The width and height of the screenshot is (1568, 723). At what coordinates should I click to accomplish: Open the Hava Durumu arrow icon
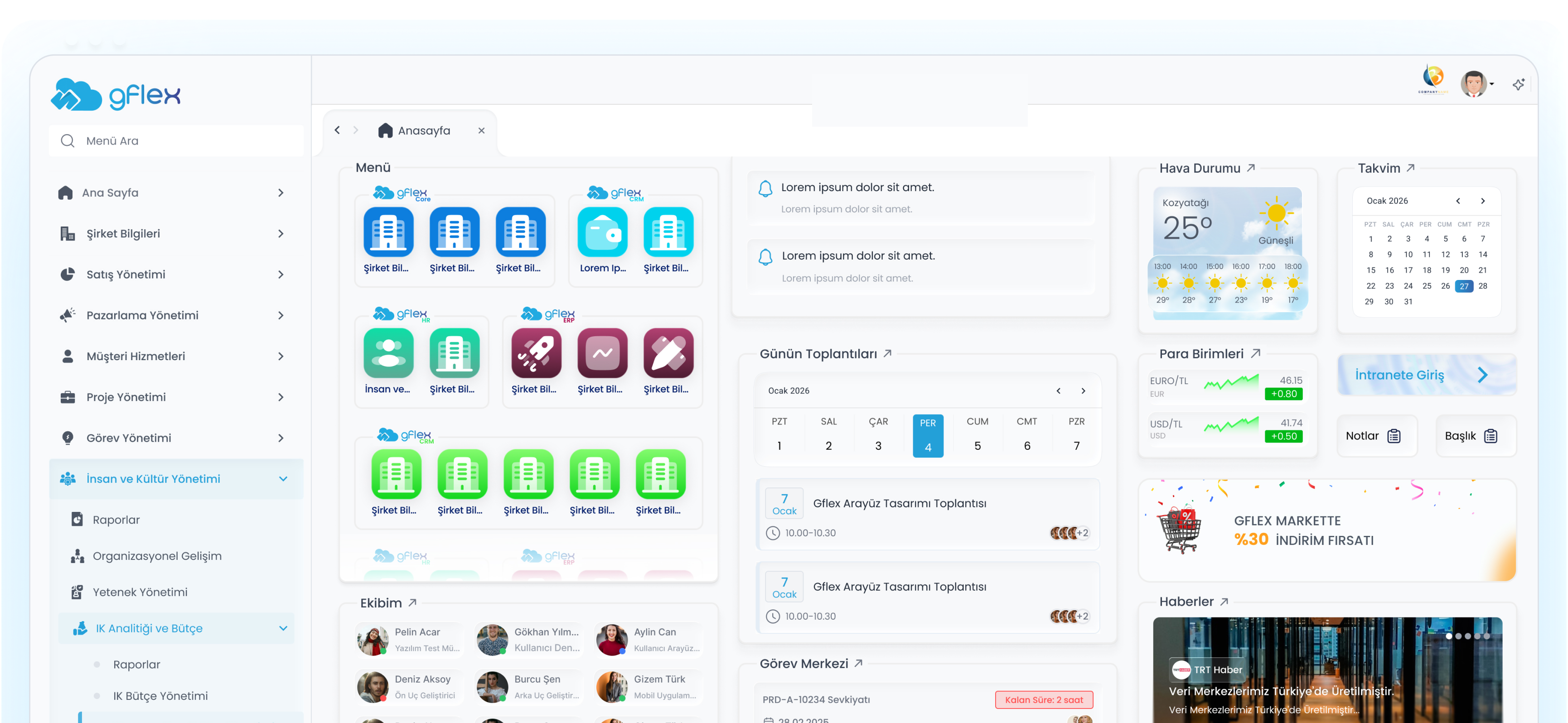click(x=1251, y=168)
